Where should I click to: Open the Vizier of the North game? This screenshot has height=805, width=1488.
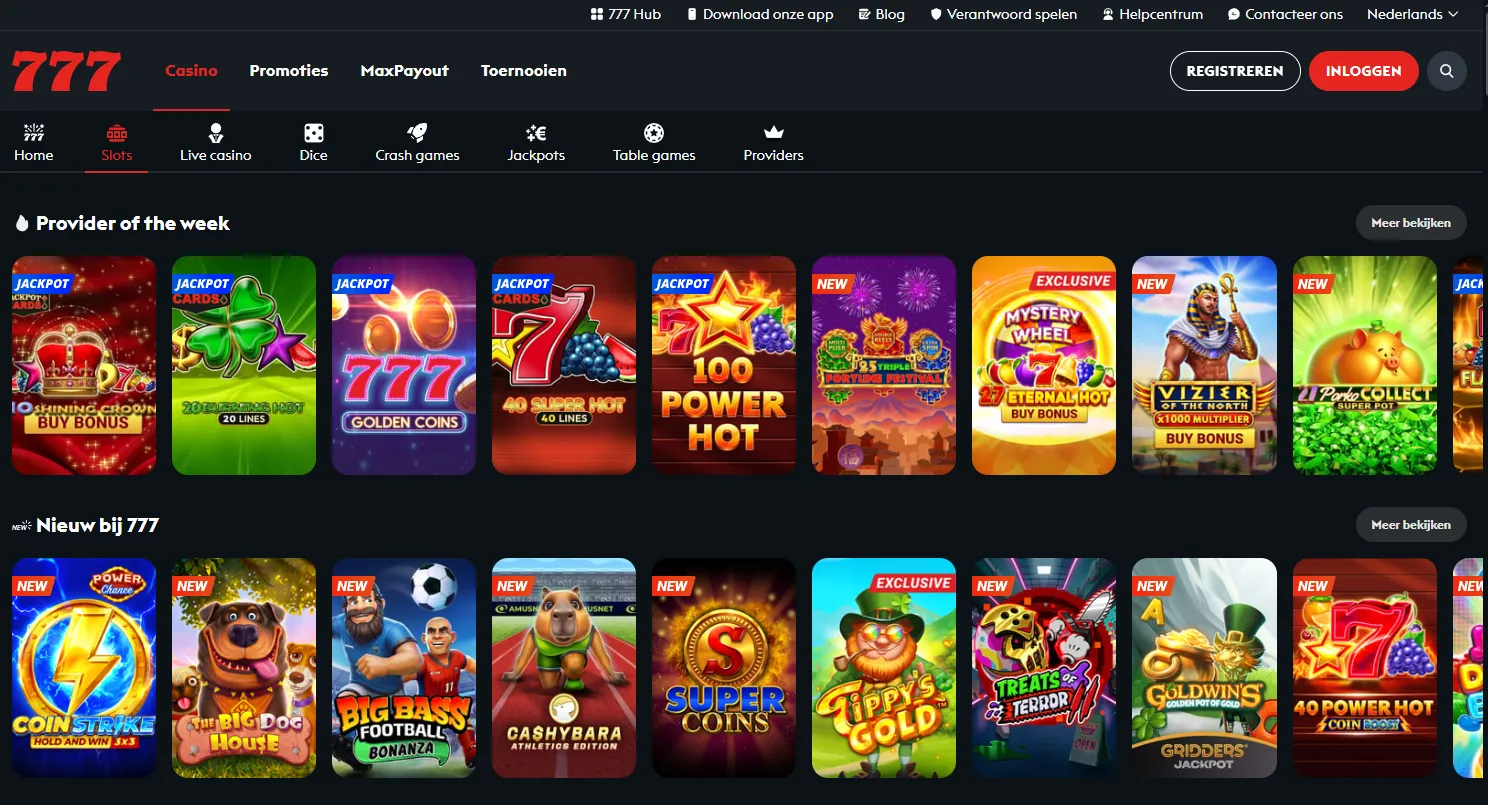click(x=1204, y=365)
